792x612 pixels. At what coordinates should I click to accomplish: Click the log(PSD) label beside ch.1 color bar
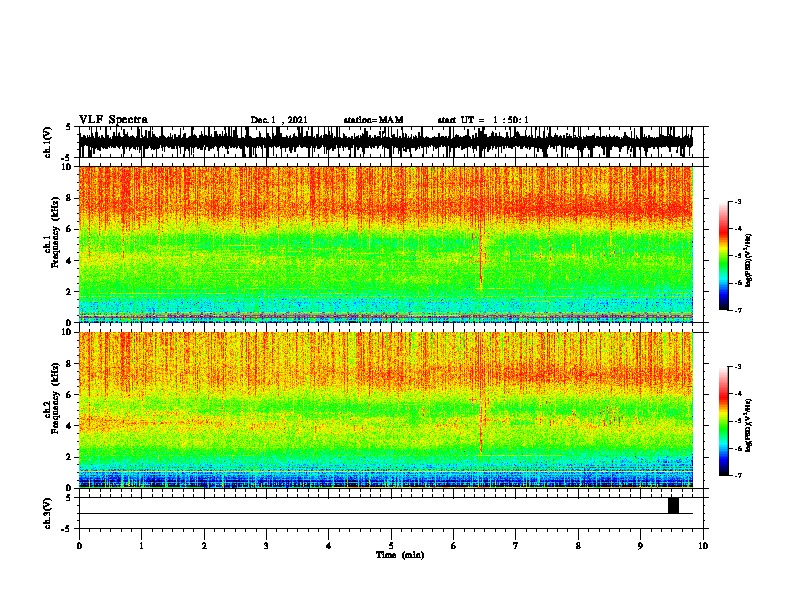click(749, 260)
